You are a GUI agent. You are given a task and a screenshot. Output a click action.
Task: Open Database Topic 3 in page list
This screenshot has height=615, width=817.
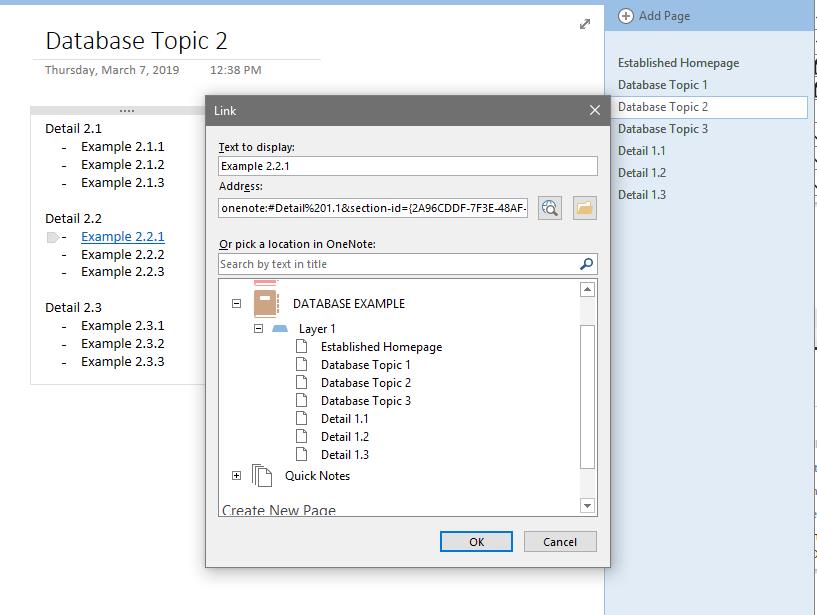(663, 129)
